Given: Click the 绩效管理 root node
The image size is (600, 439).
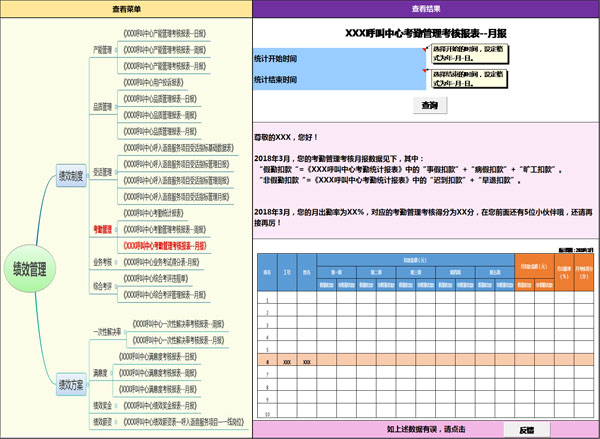Looking at the screenshot, I should click(30, 269).
